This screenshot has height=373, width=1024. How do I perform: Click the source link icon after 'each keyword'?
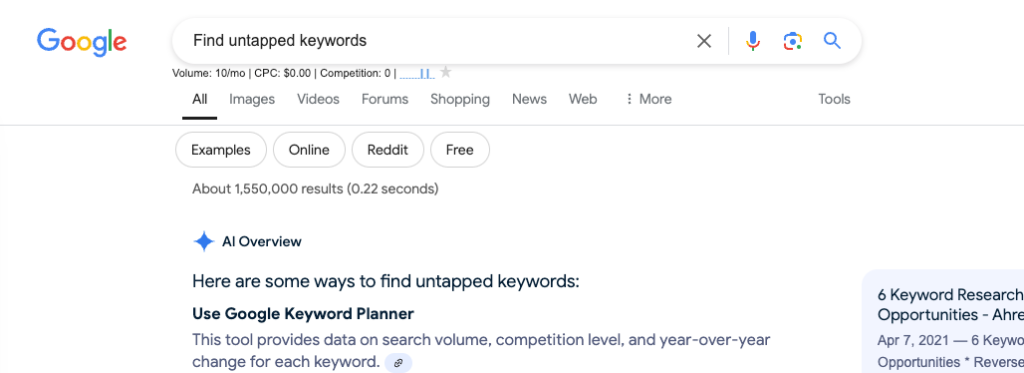(398, 363)
